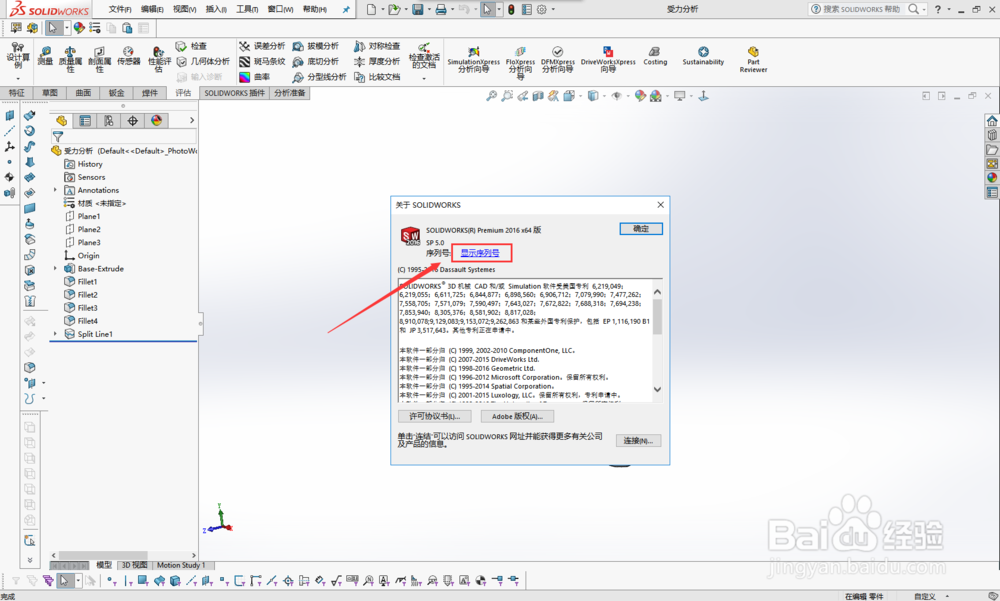Click the save icon in top toolbar
Viewport: 1000px width, 601px height.
[x=418, y=9]
